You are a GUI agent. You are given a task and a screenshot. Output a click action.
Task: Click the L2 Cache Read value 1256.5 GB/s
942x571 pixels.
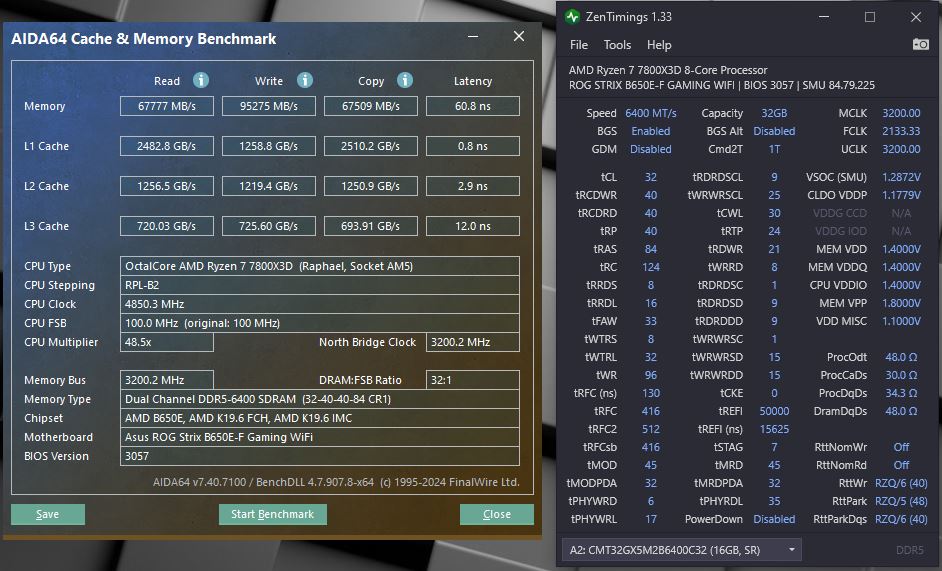tap(167, 186)
